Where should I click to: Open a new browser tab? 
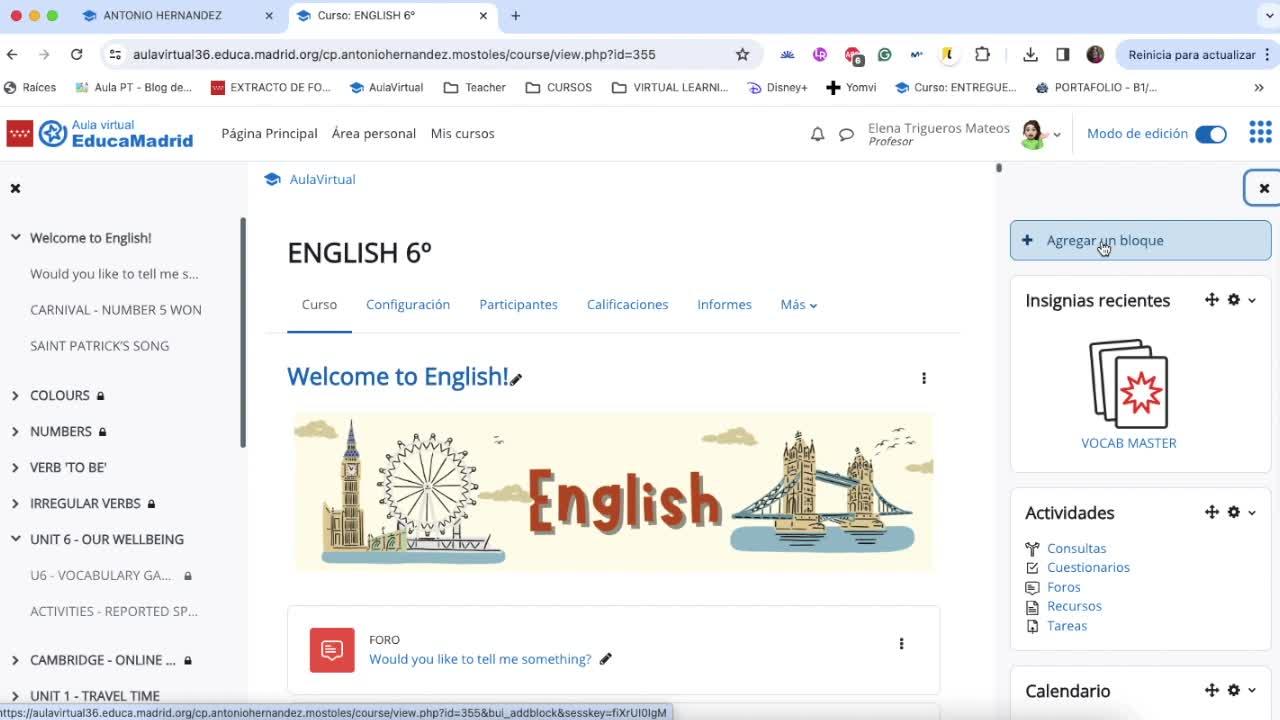[515, 16]
